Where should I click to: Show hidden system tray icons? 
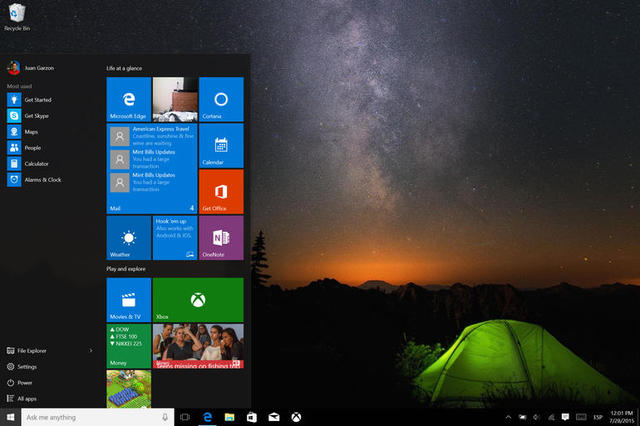click(x=508, y=417)
